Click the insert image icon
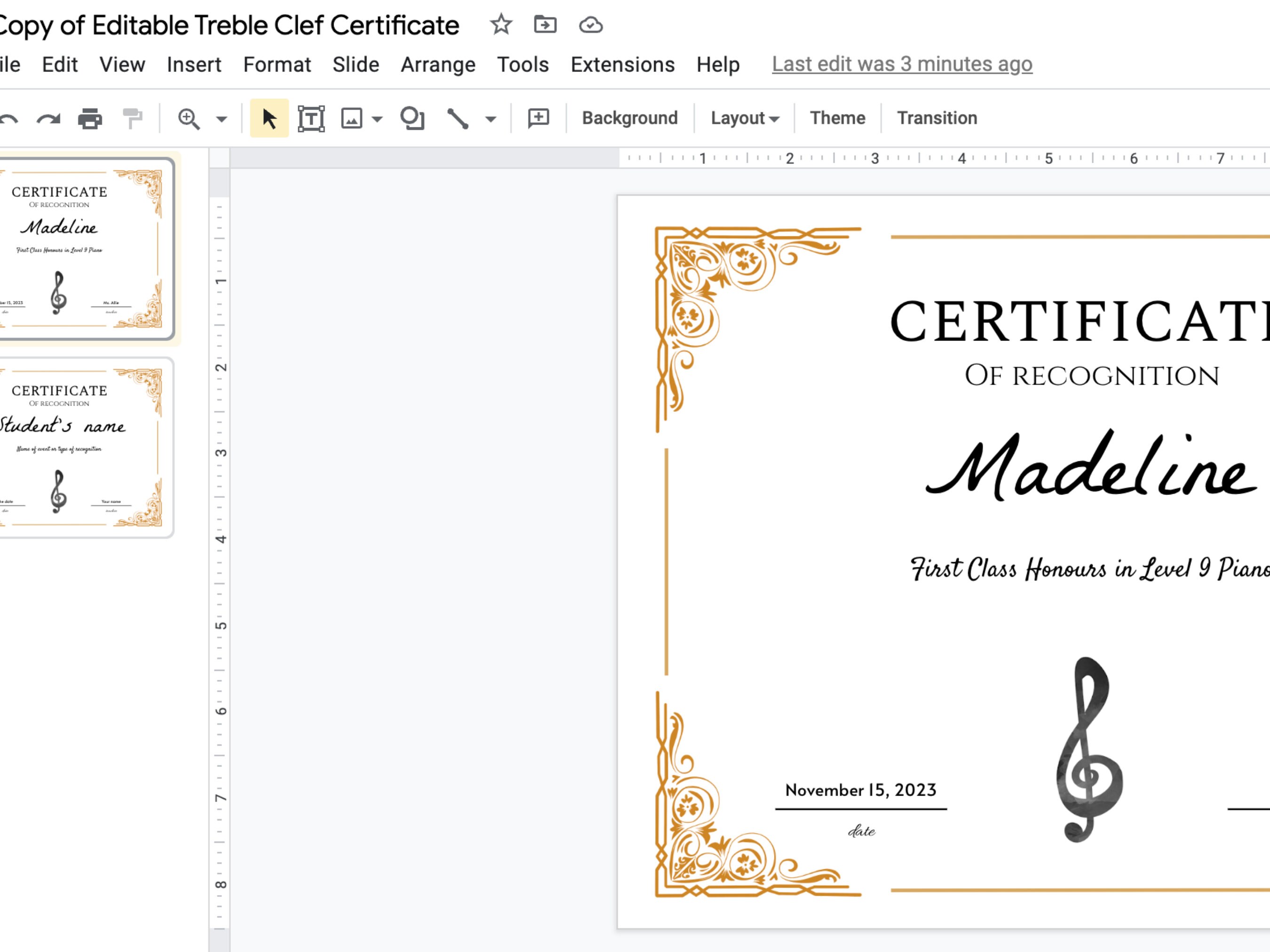1270x952 pixels. coord(351,118)
